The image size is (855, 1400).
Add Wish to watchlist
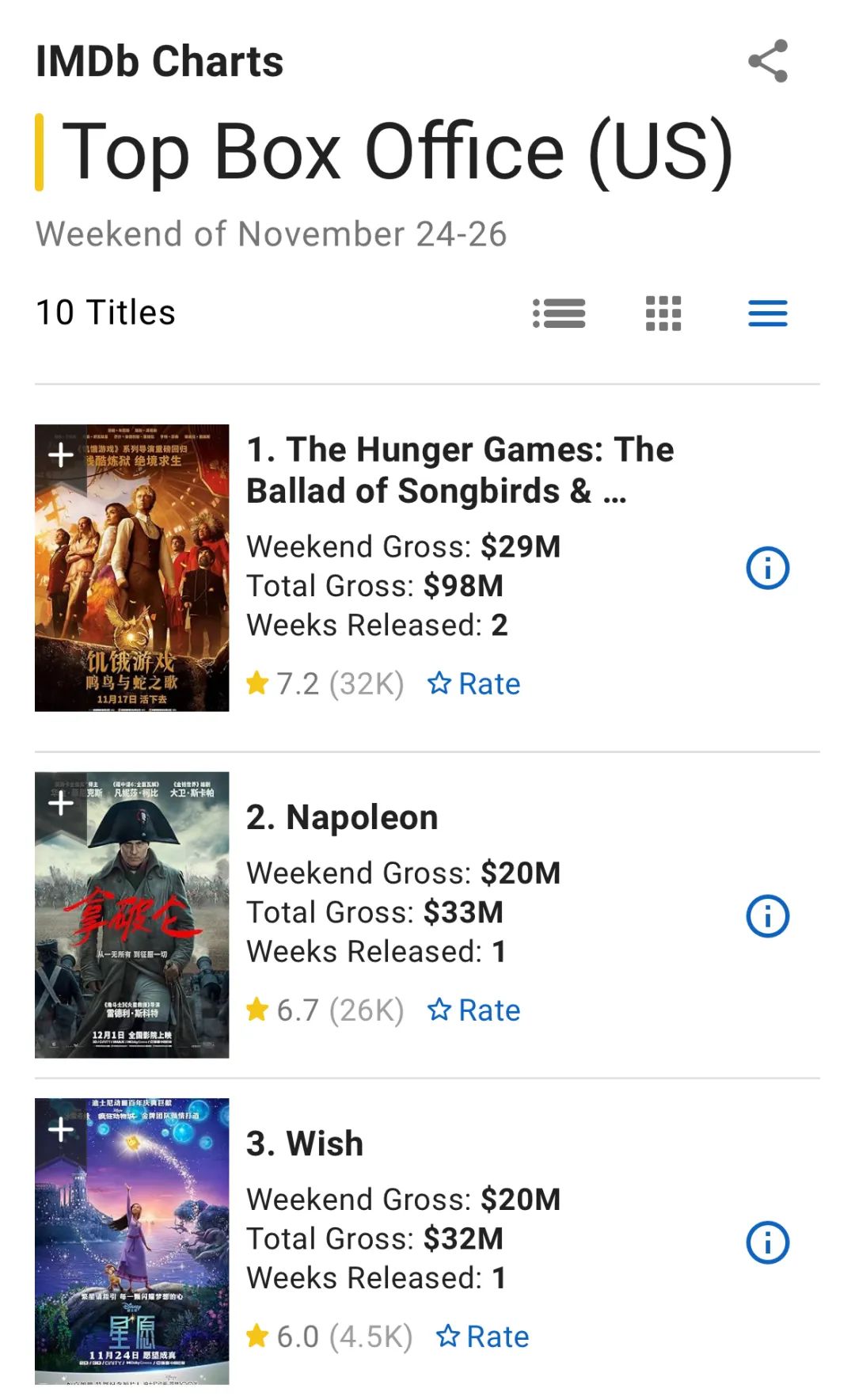(61, 1130)
